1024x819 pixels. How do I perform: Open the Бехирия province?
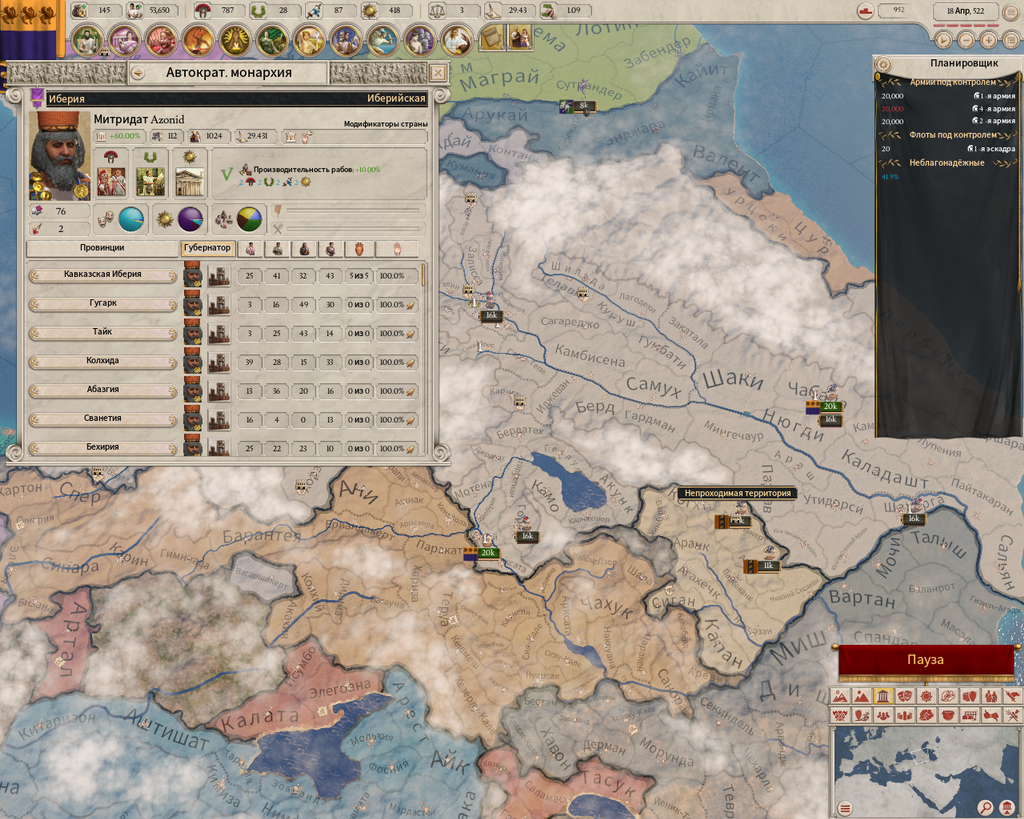pyautogui.click(x=103, y=447)
